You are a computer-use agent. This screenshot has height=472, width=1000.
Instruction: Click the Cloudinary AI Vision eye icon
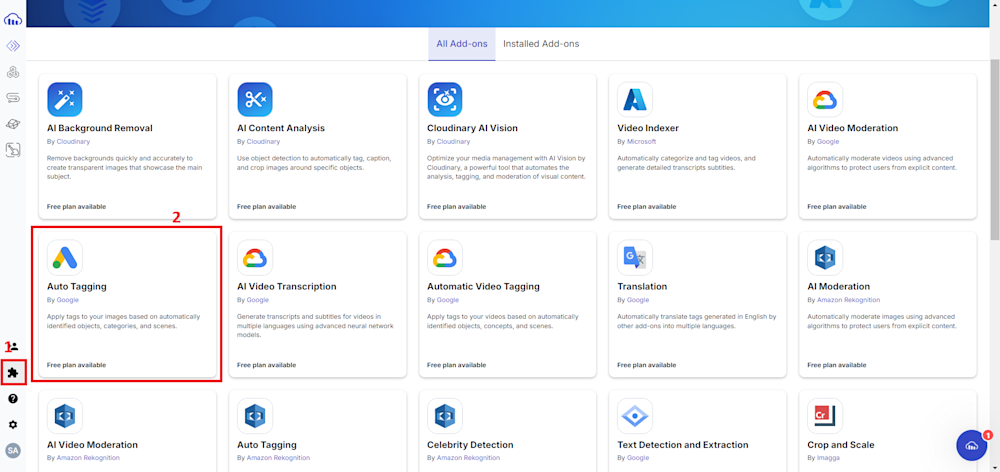pyautogui.click(x=445, y=100)
